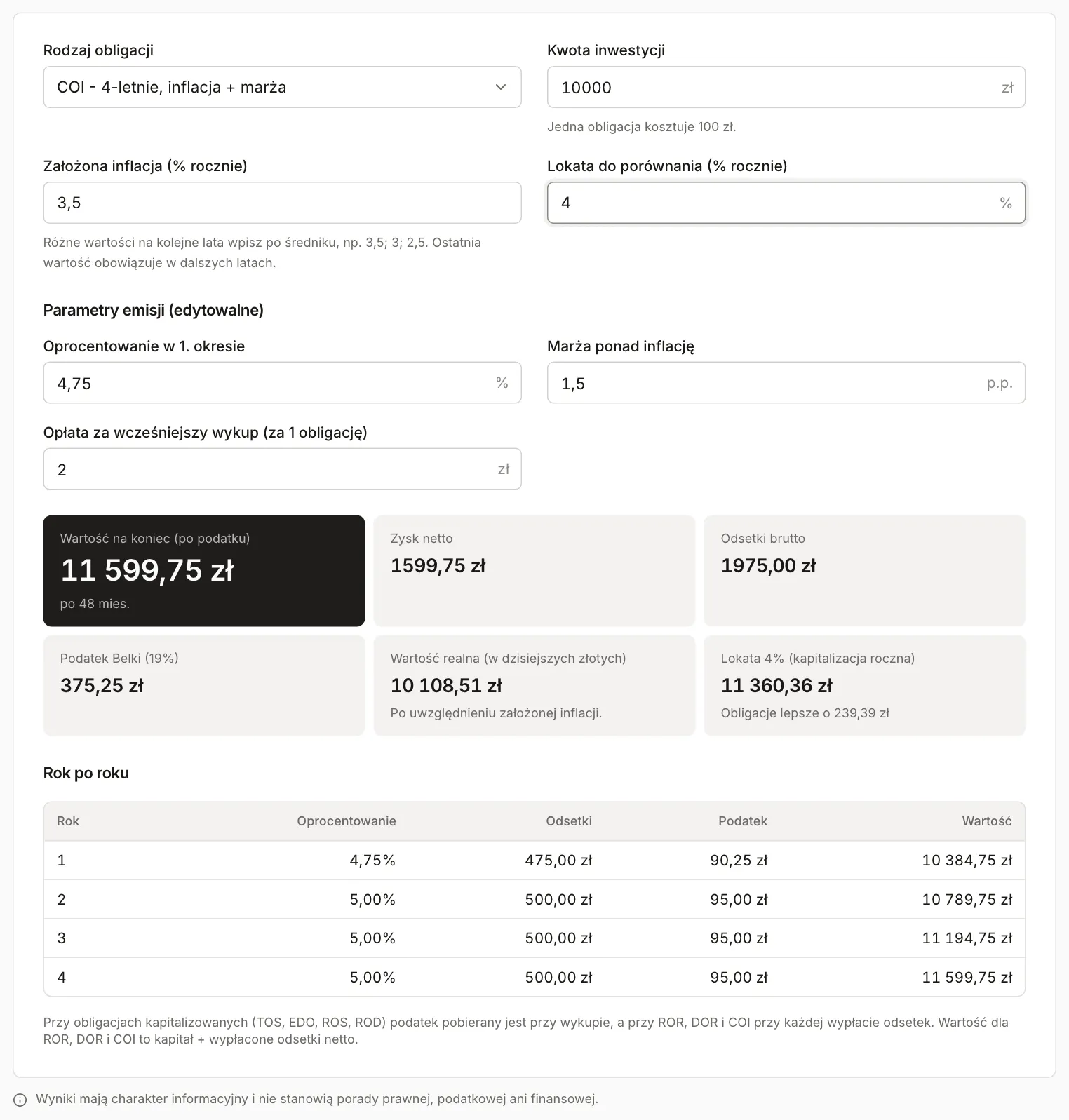Click the Podatek Belki (19%) card
This screenshot has width=1069, height=1120.
pyautogui.click(x=204, y=685)
